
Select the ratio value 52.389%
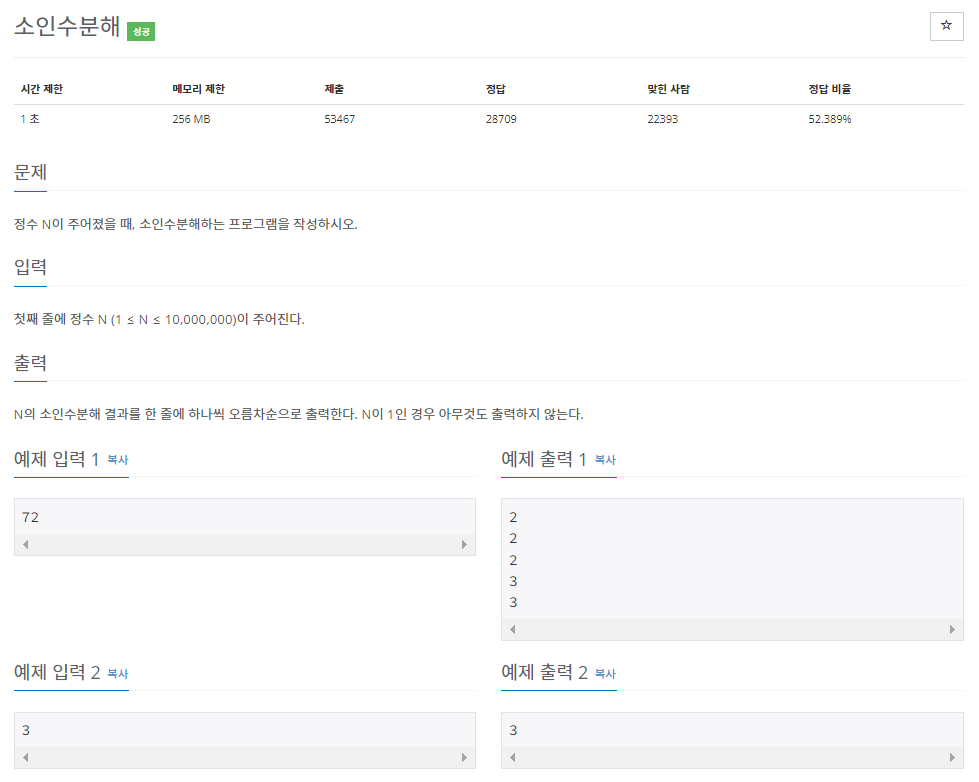coord(830,119)
